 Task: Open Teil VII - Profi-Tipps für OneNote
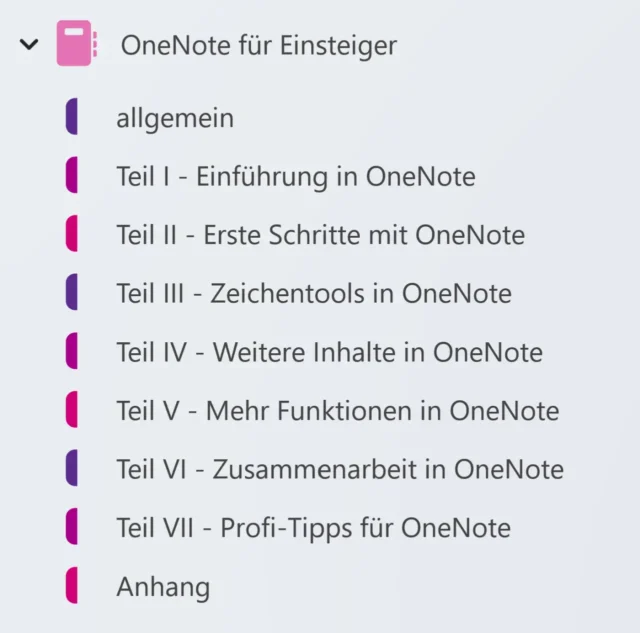click(313, 527)
